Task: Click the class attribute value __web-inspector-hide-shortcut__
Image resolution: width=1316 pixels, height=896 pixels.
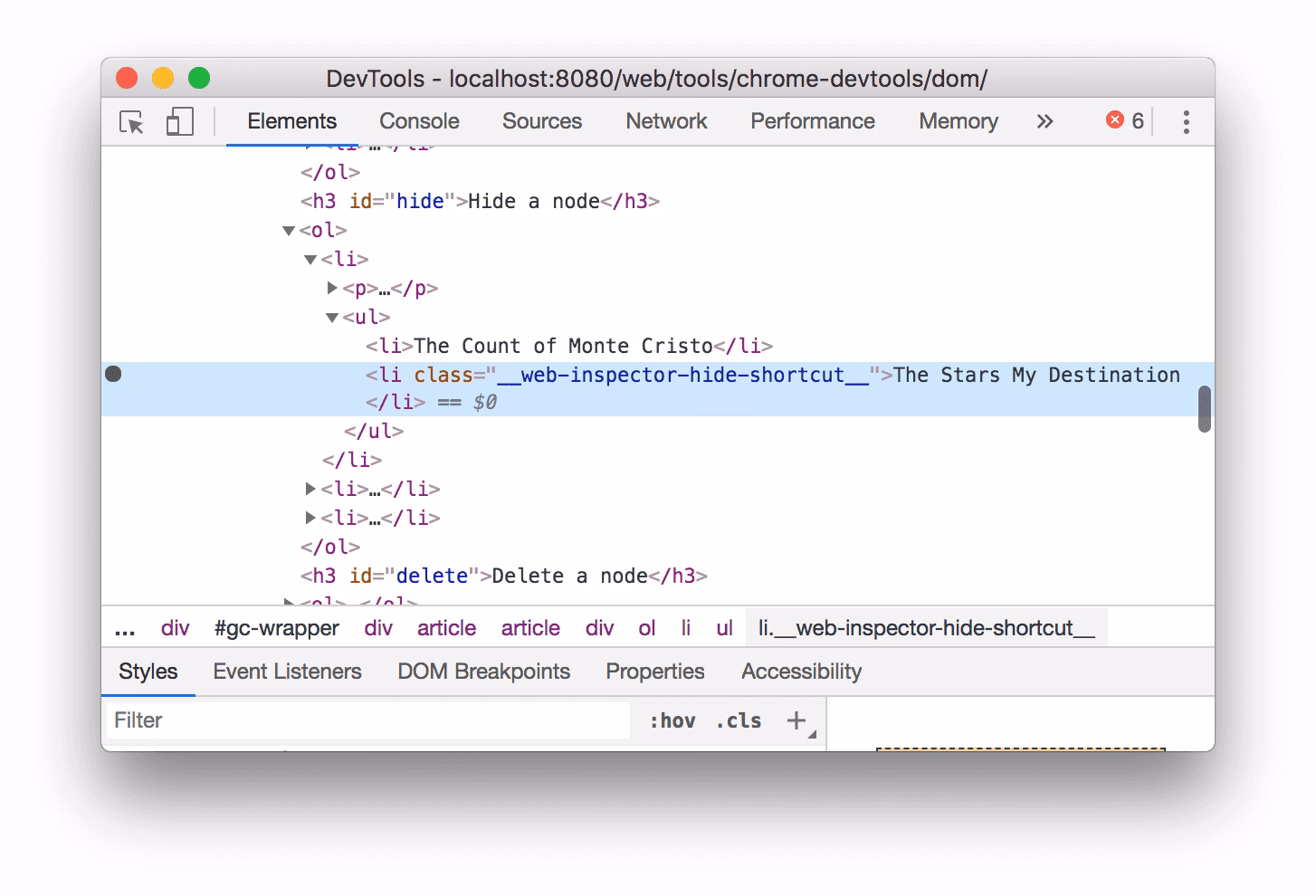Action: pyautogui.click(x=683, y=375)
